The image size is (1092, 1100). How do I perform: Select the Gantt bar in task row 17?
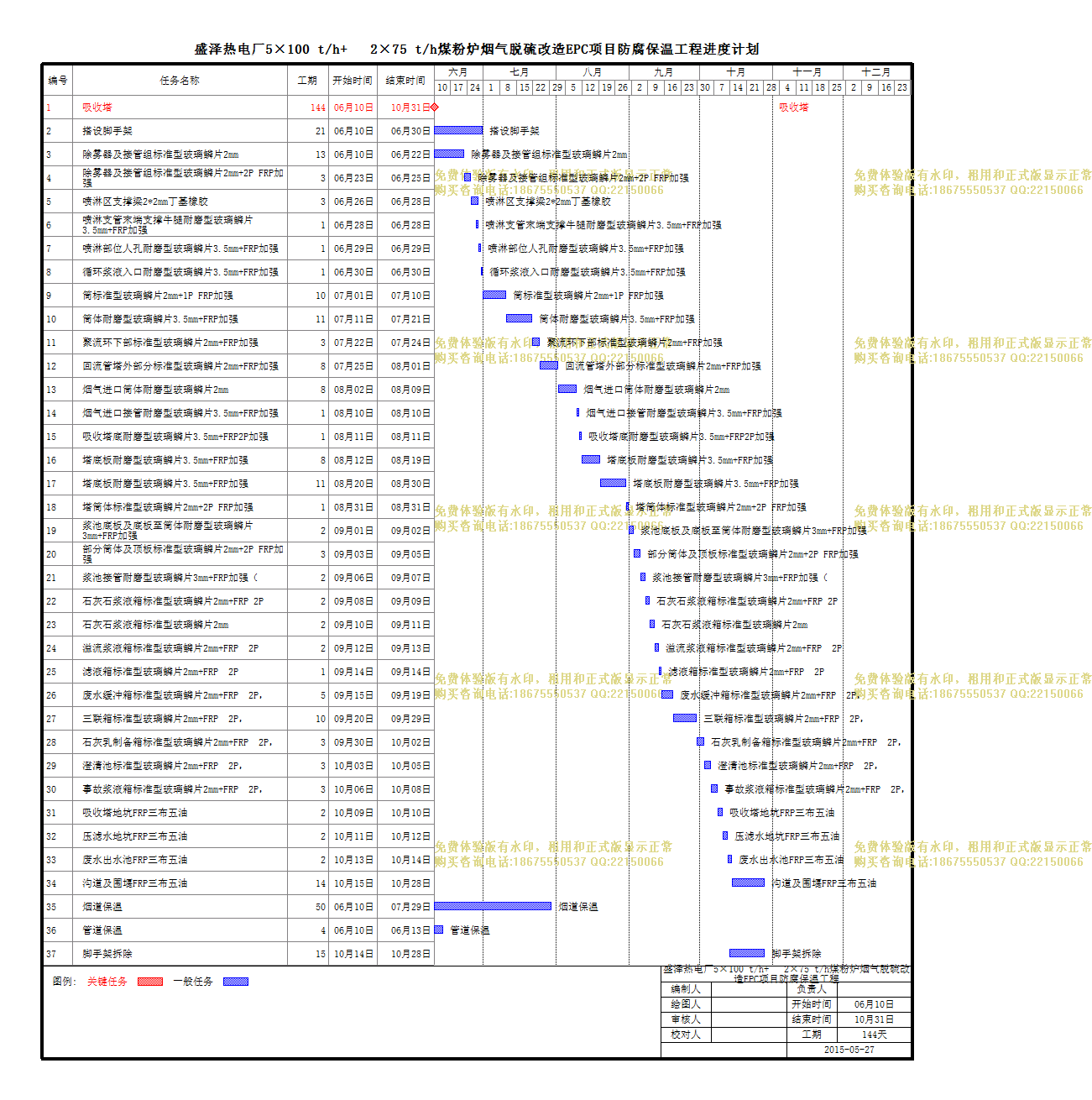point(613,483)
